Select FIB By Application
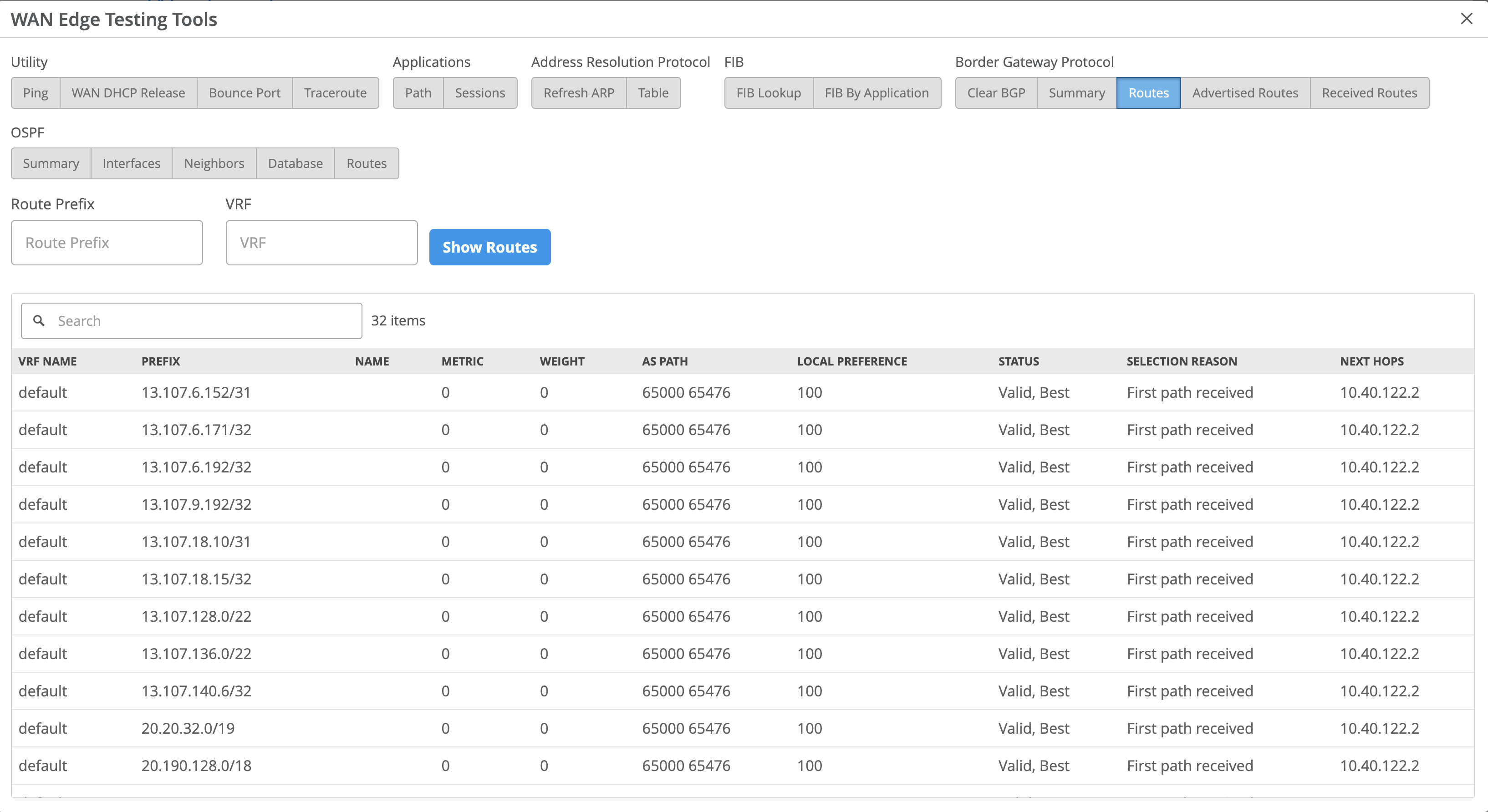The image size is (1488, 812). (876, 93)
